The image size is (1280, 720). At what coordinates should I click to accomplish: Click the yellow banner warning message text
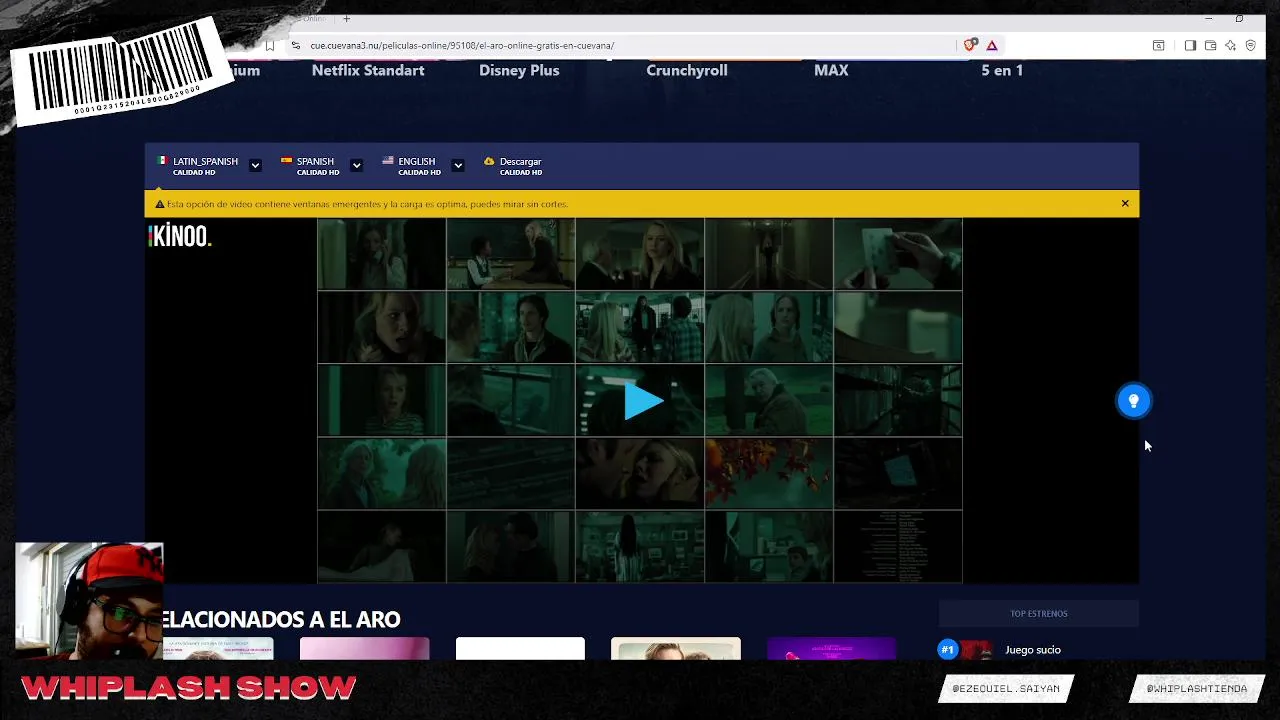point(367,204)
